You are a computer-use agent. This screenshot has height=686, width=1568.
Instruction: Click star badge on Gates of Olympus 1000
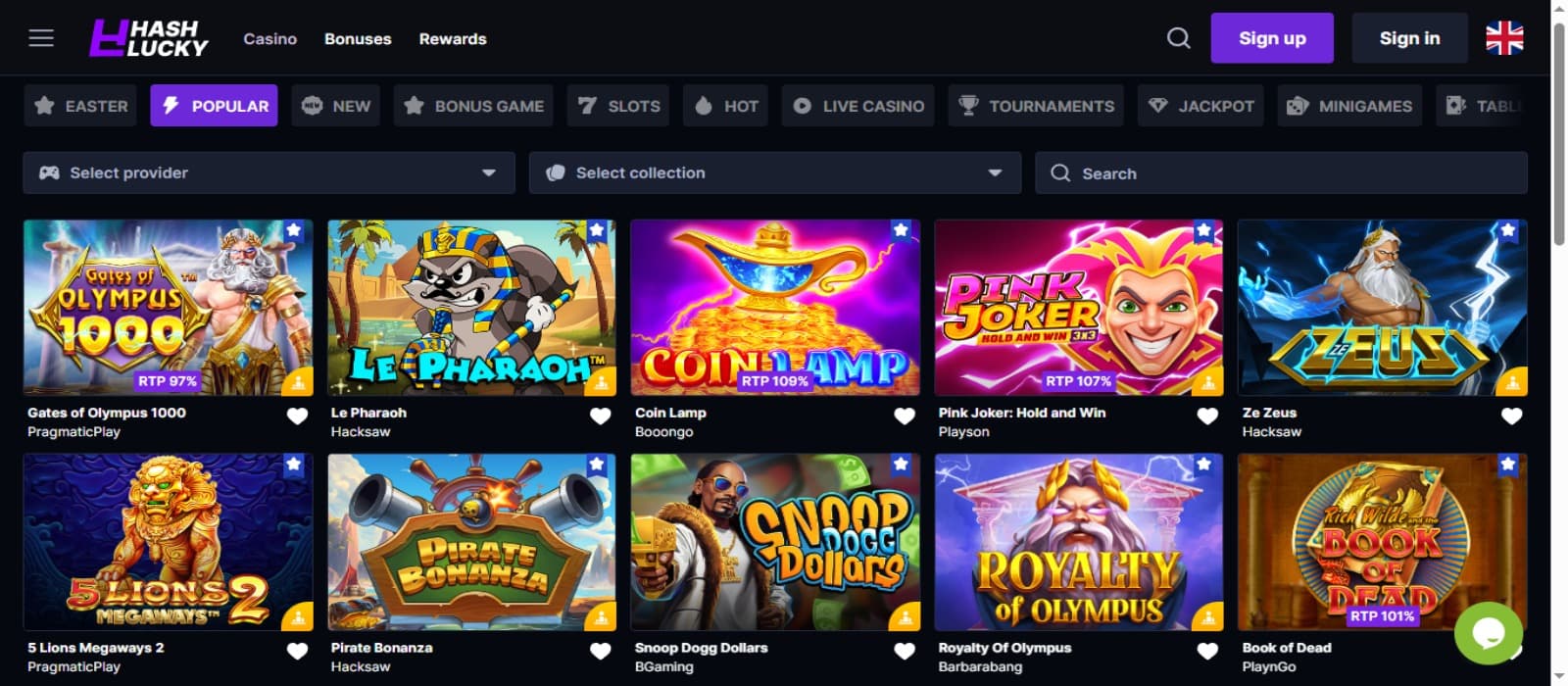click(294, 230)
